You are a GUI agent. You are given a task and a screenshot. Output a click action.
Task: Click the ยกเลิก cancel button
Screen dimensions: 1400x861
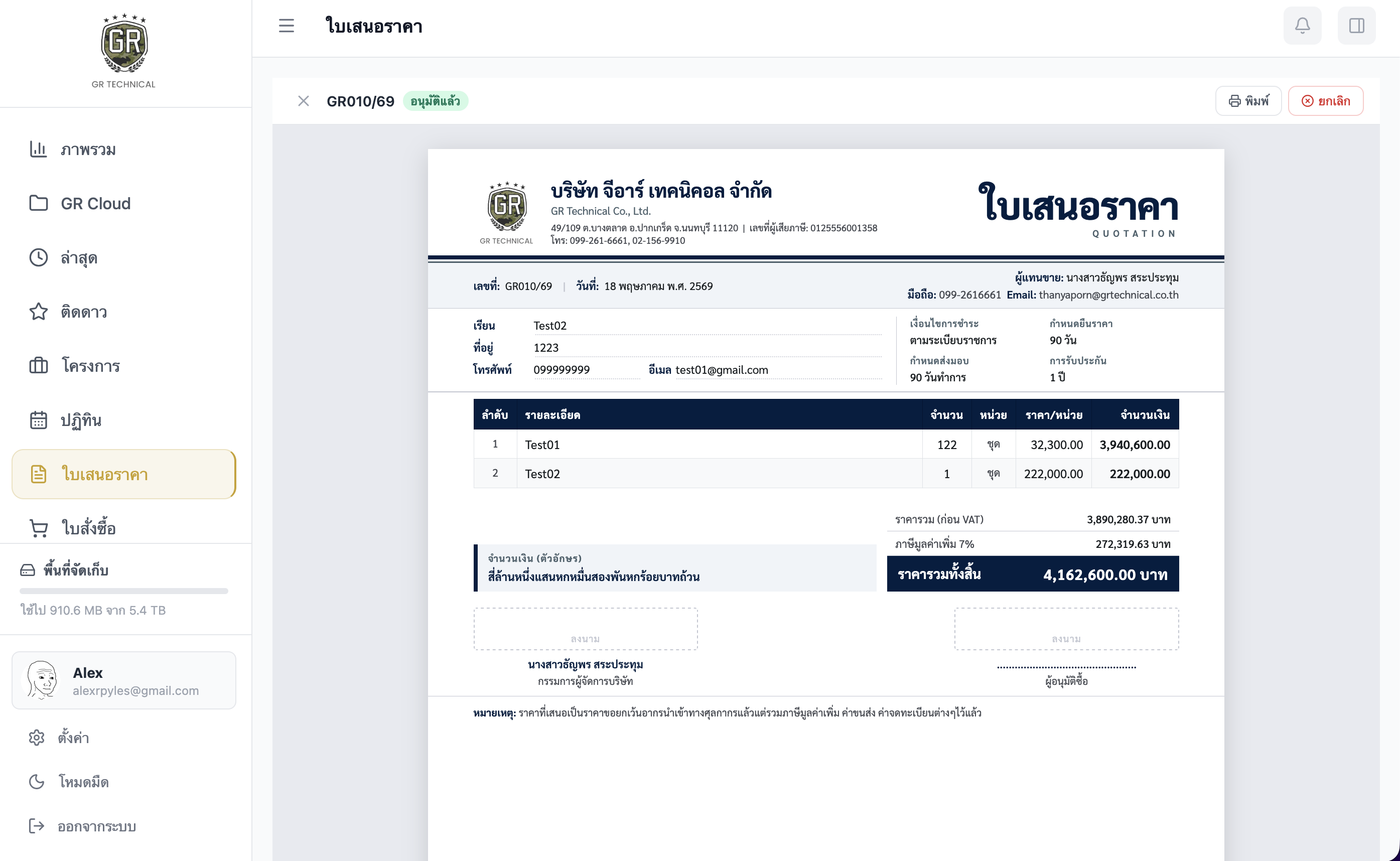point(1326,101)
